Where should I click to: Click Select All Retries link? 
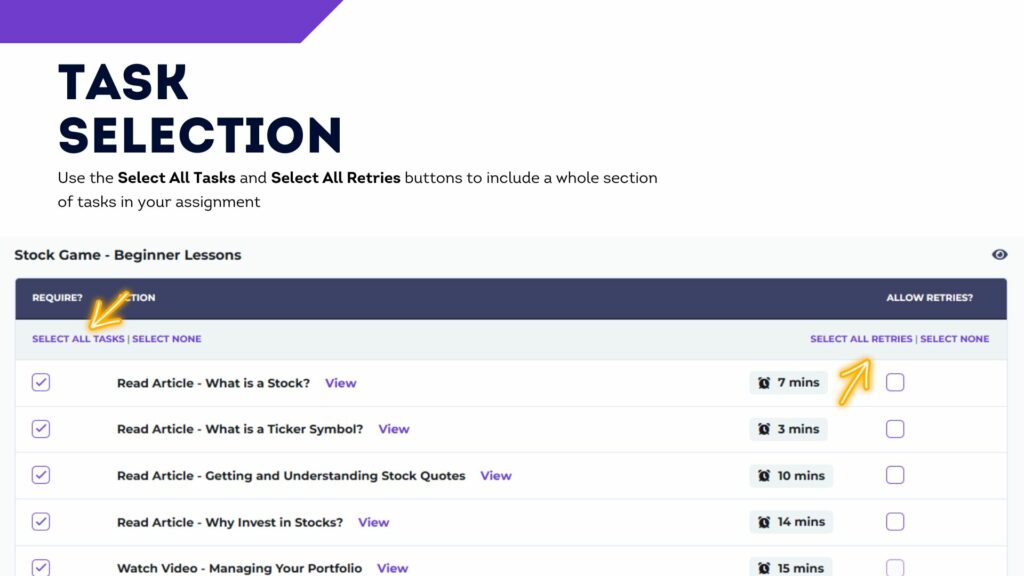(861, 339)
